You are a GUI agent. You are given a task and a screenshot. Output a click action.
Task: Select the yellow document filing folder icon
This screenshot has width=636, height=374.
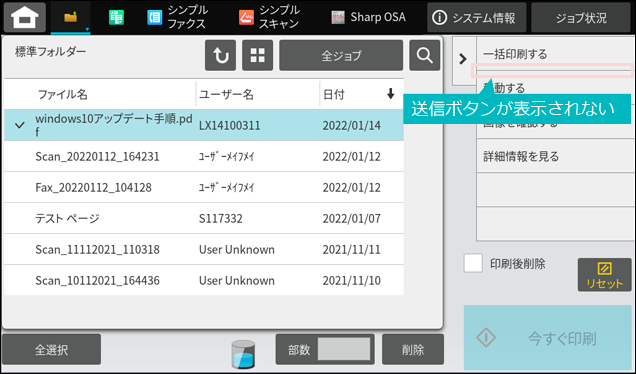tap(71, 17)
